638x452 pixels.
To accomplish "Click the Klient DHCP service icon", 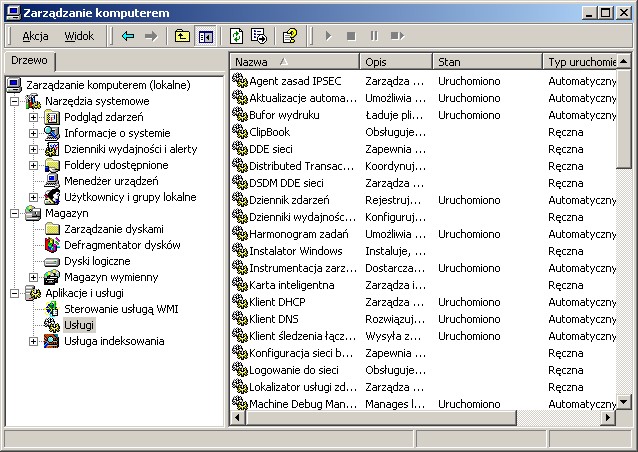I will [240, 301].
